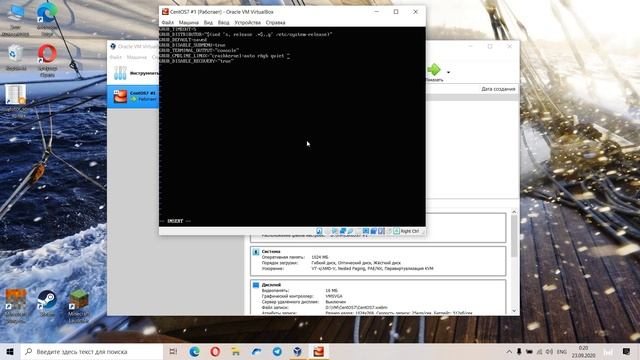
Task: Click the Дисплей section monitor icon
Action: 256,285
